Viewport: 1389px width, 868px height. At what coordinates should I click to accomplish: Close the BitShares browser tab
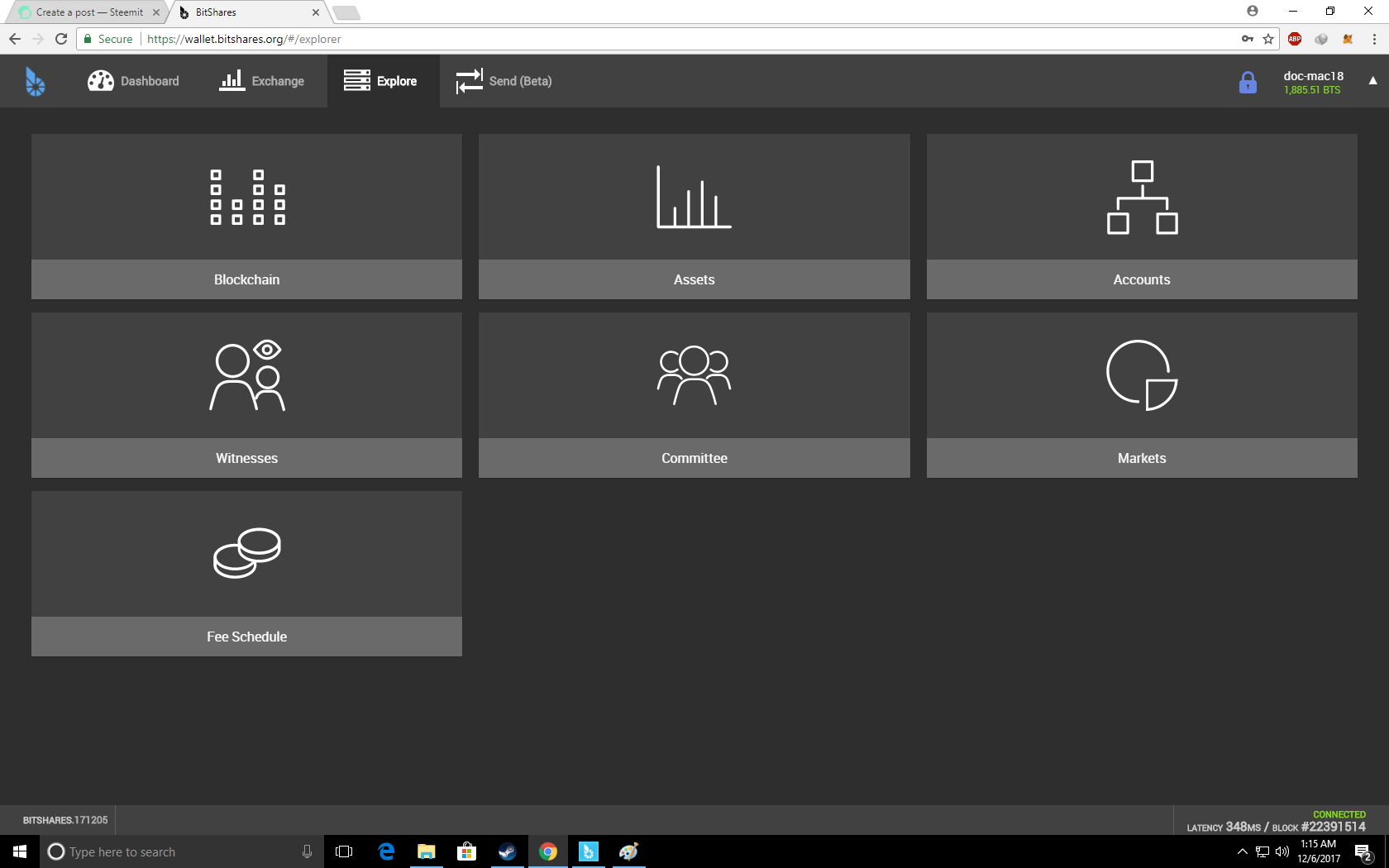tap(316, 12)
